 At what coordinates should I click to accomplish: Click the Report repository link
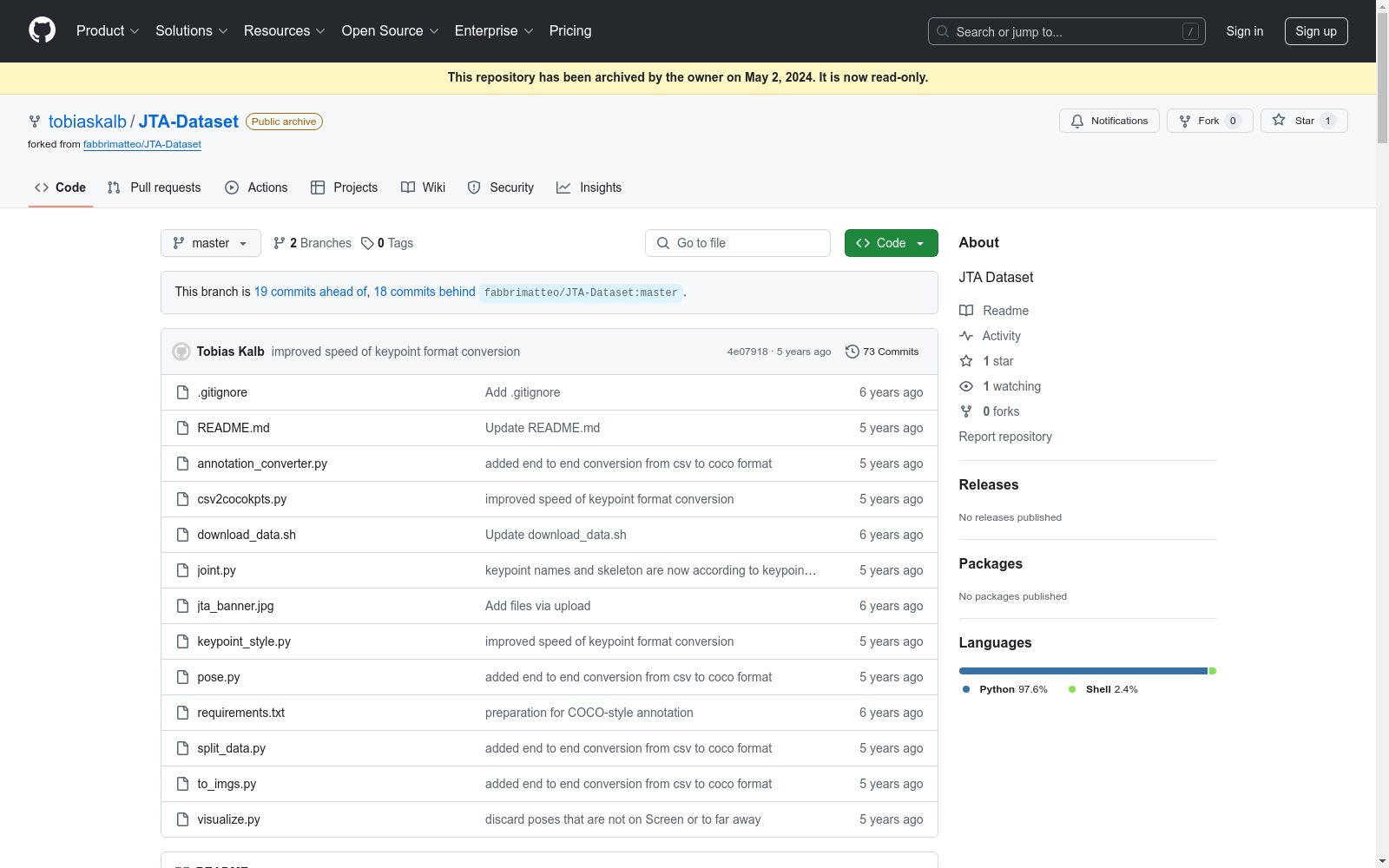(x=1005, y=437)
